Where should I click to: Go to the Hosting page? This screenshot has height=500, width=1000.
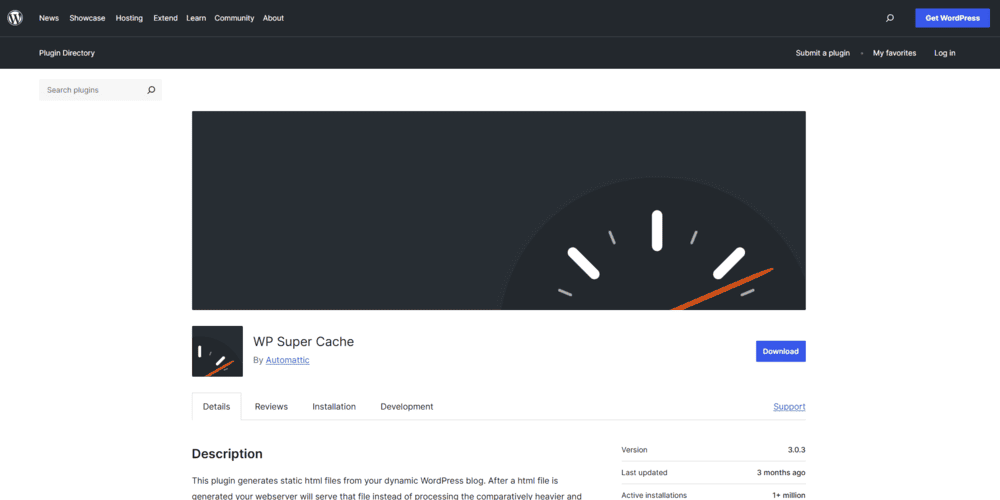[x=129, y=18]
